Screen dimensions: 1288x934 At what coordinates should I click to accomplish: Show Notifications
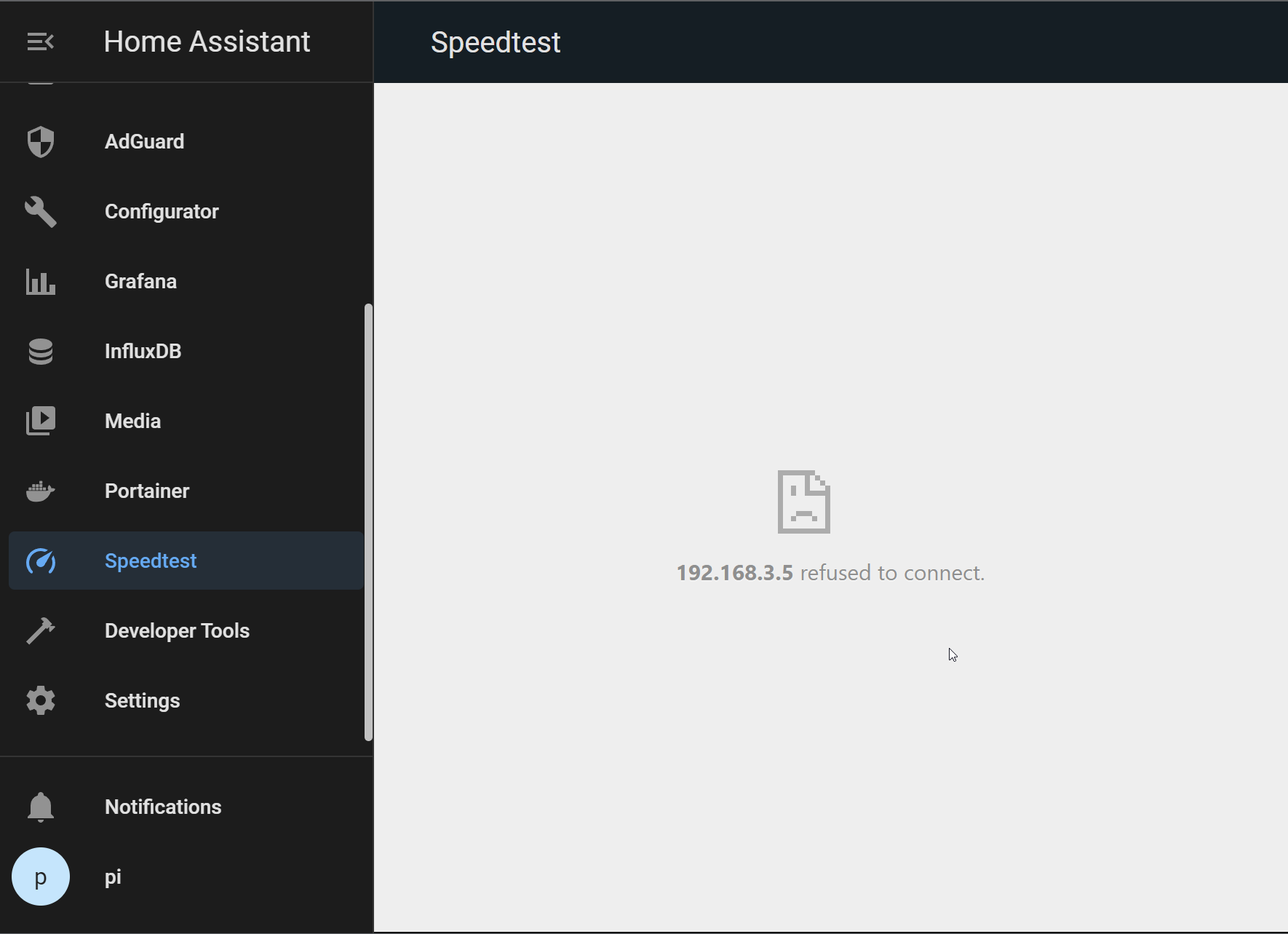[186, 807]
